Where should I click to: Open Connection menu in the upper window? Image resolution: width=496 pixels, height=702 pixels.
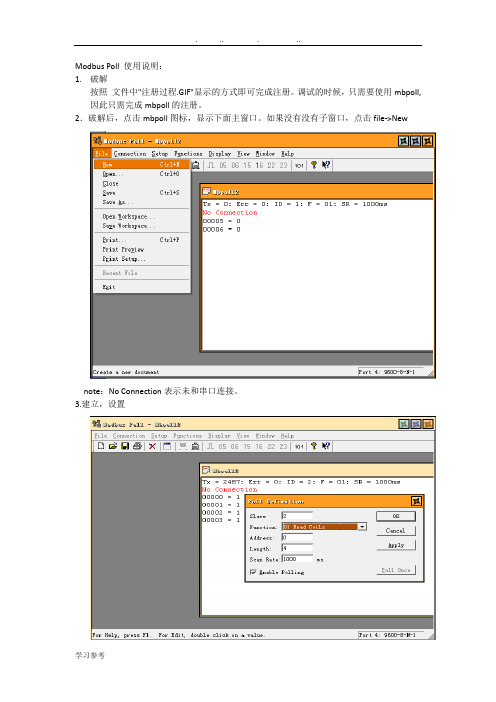click(x=130, y=154)
